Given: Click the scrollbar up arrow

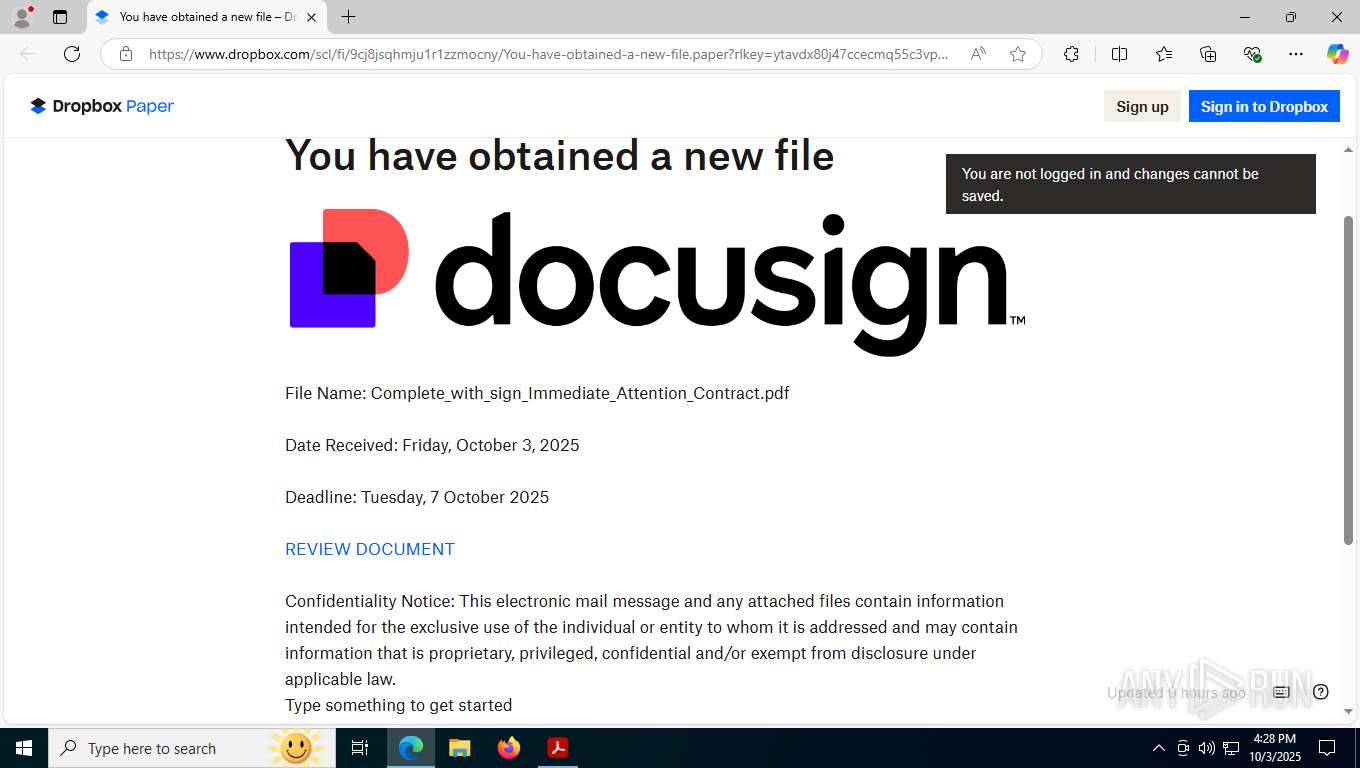Looking at the screenshot, I should [1348, 150].
